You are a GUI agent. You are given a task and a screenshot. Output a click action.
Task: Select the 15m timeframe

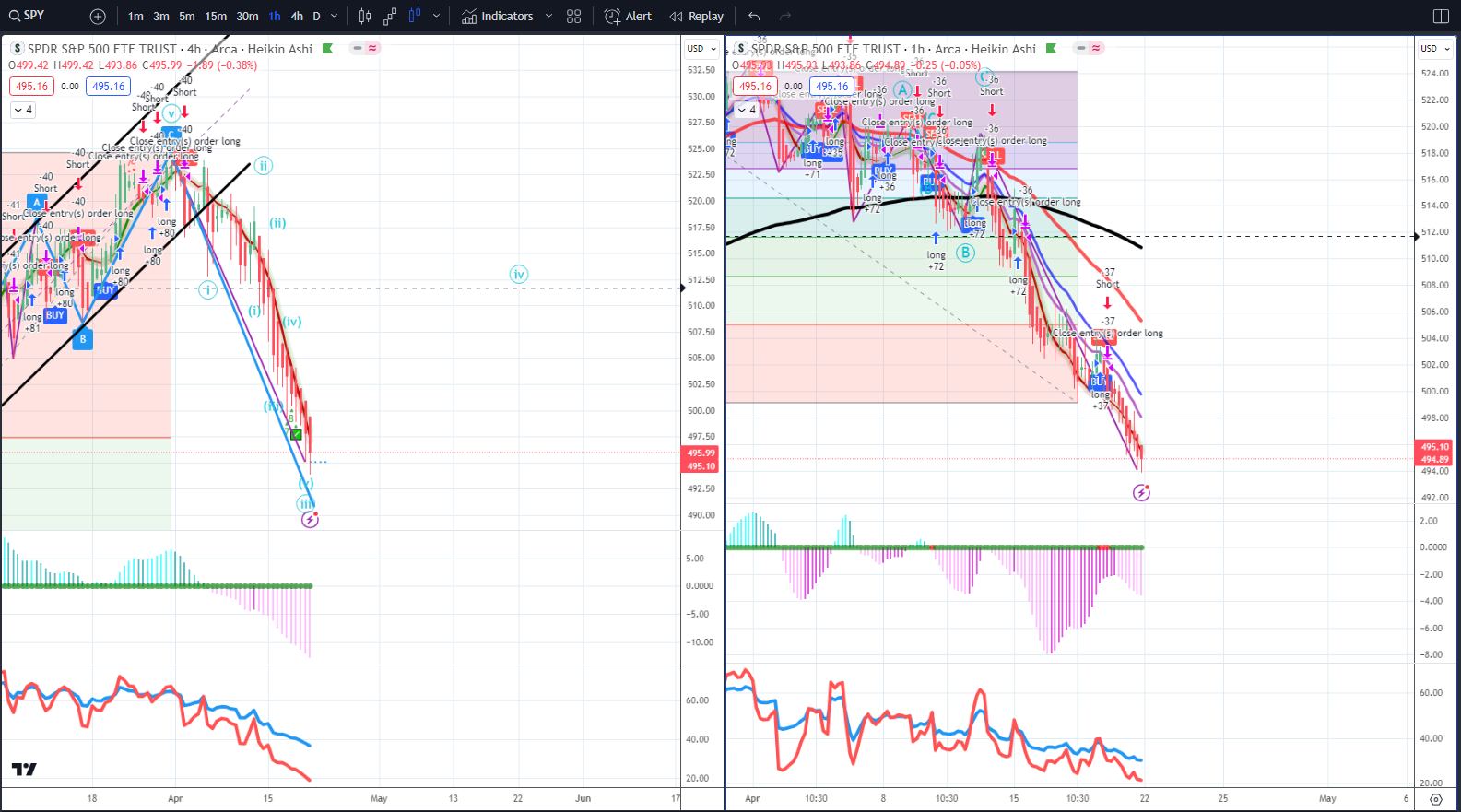point(216,17)
